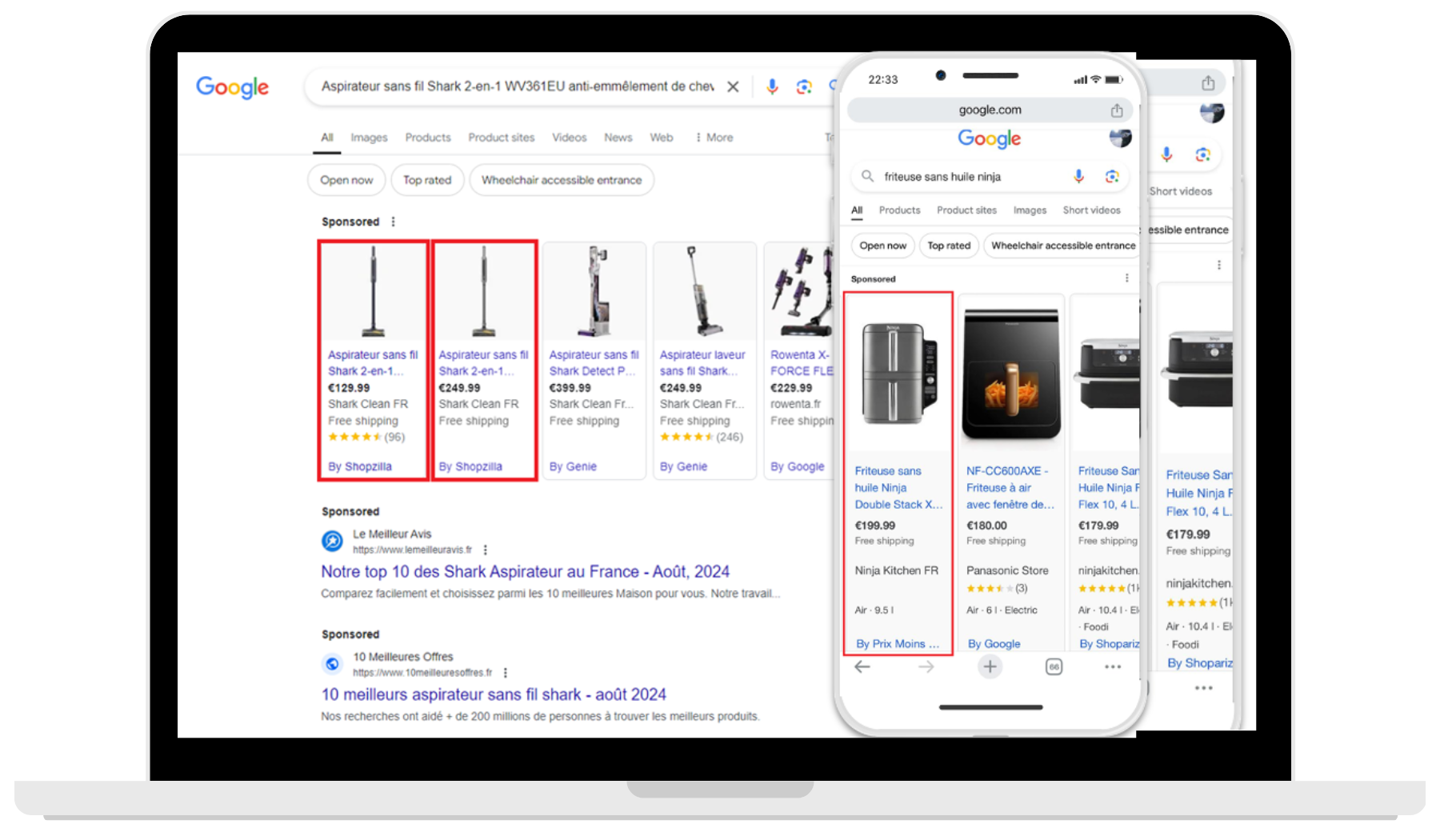
Task: Open the 10 Meilleures Offres ad options menu
Action: [x=506, y=673]
